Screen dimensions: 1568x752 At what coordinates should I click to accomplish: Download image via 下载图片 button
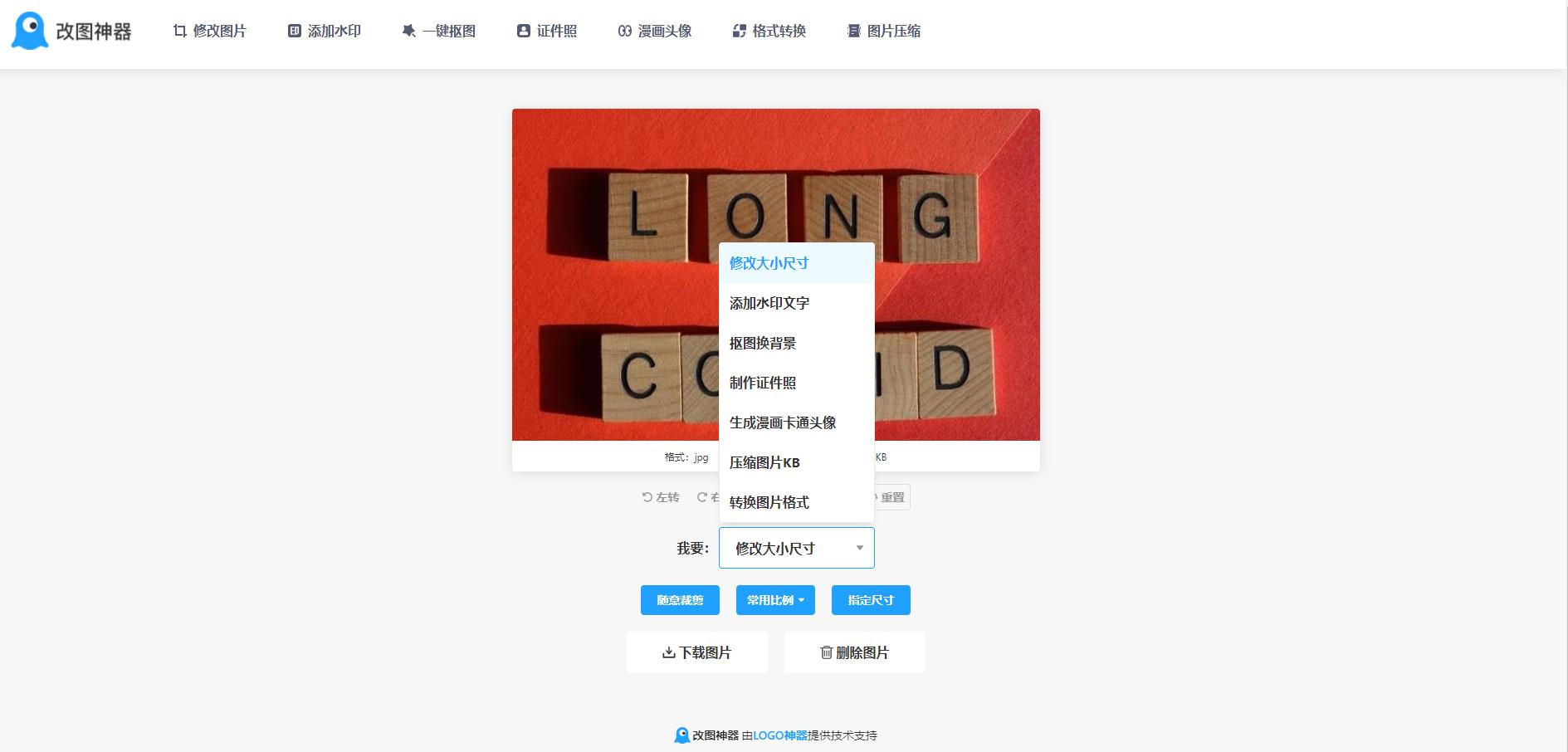(x=697, y=652)
